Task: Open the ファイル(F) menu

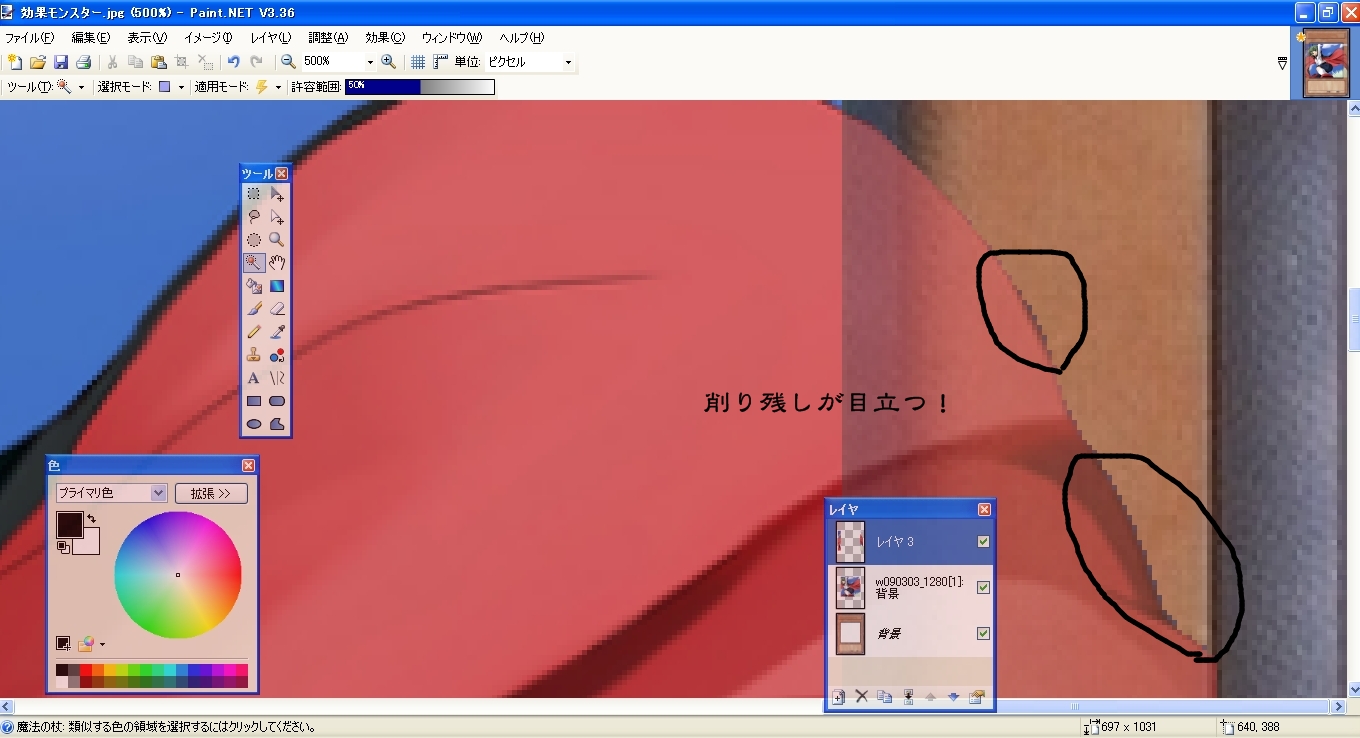Action: coord(30,37)
